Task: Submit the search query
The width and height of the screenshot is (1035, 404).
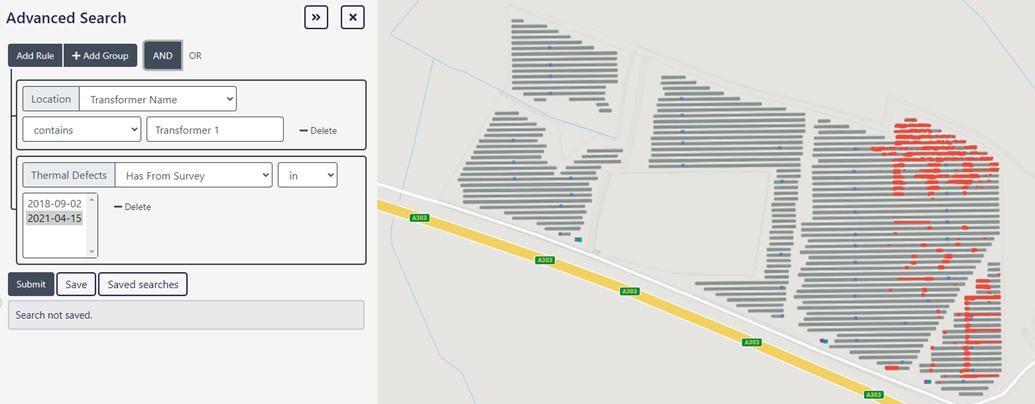Action: pos(31,285)
